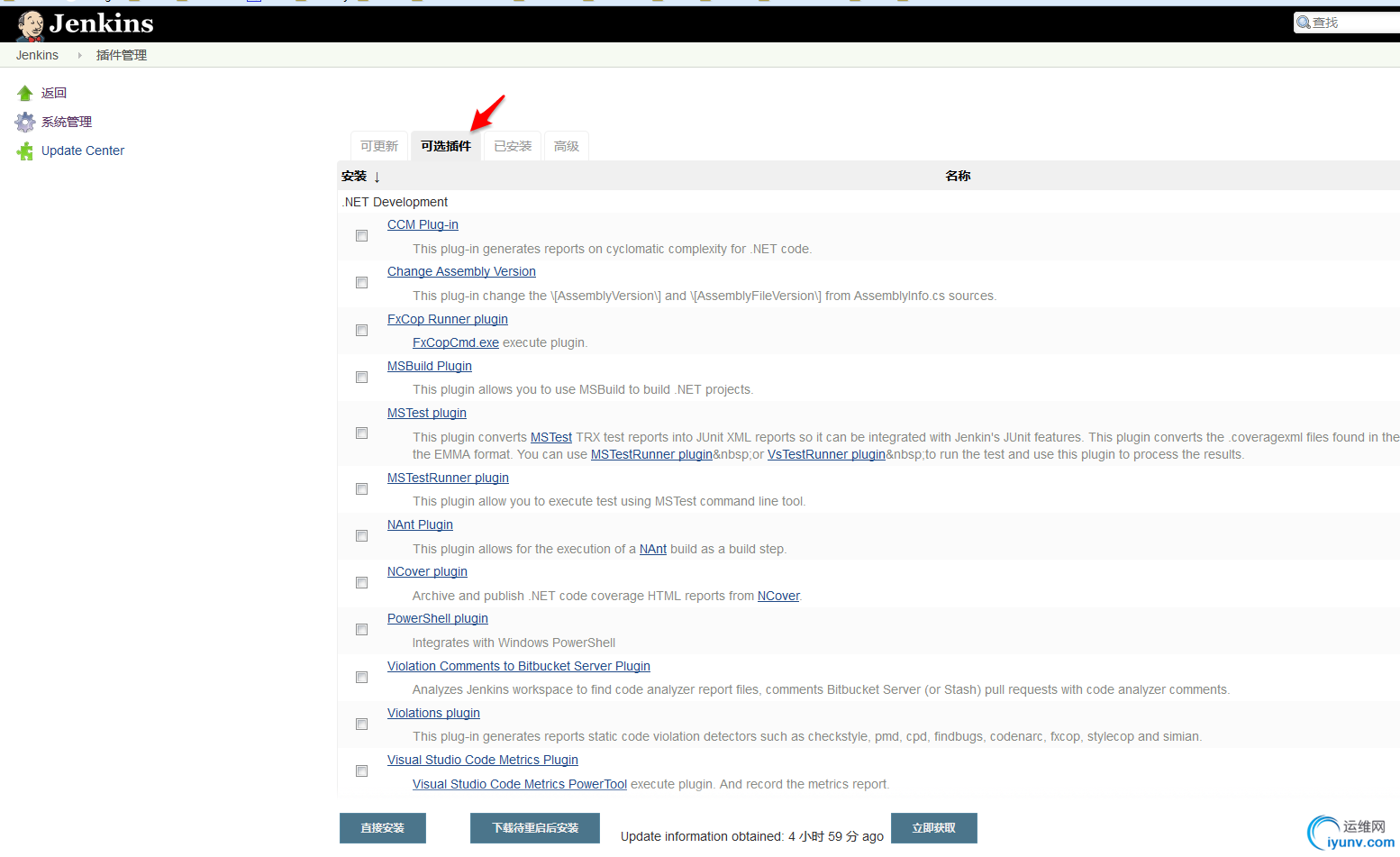
Task: Sort by the 名称 column header
Action: [x=958, y=177]
